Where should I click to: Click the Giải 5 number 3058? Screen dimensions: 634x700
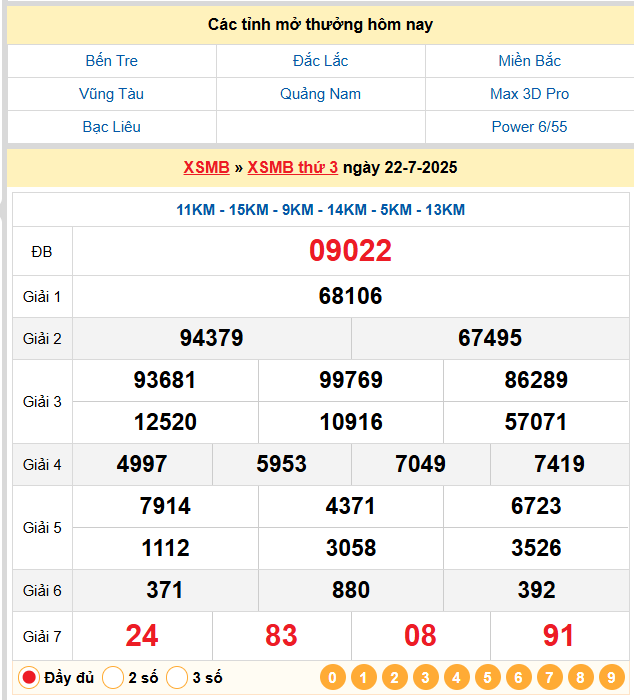(x=351, y=548)
